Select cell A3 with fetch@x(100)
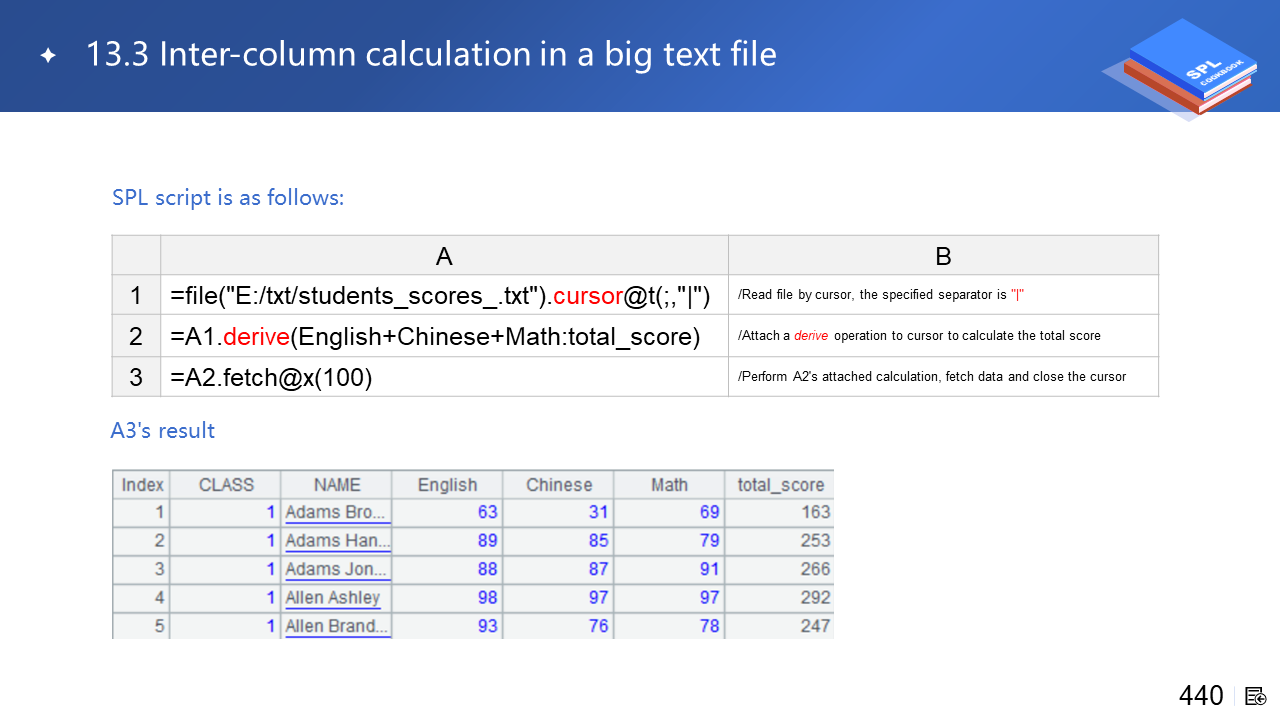This screenshot has height=720, width=1280. click(x=272, y=378)
